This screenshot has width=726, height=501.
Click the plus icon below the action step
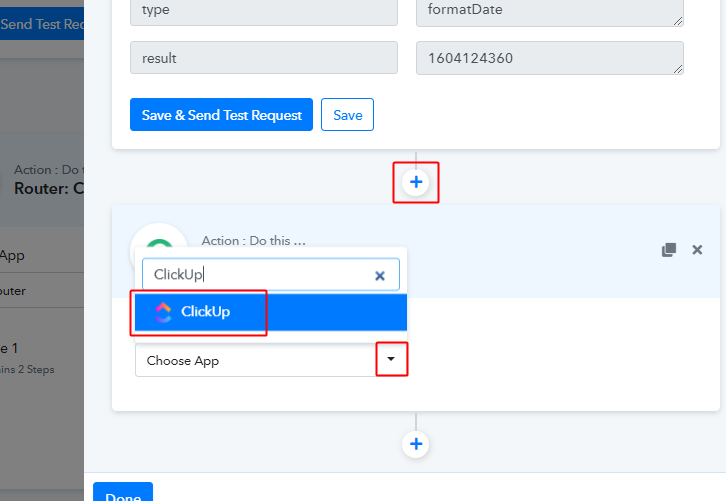tap(416, 444)
